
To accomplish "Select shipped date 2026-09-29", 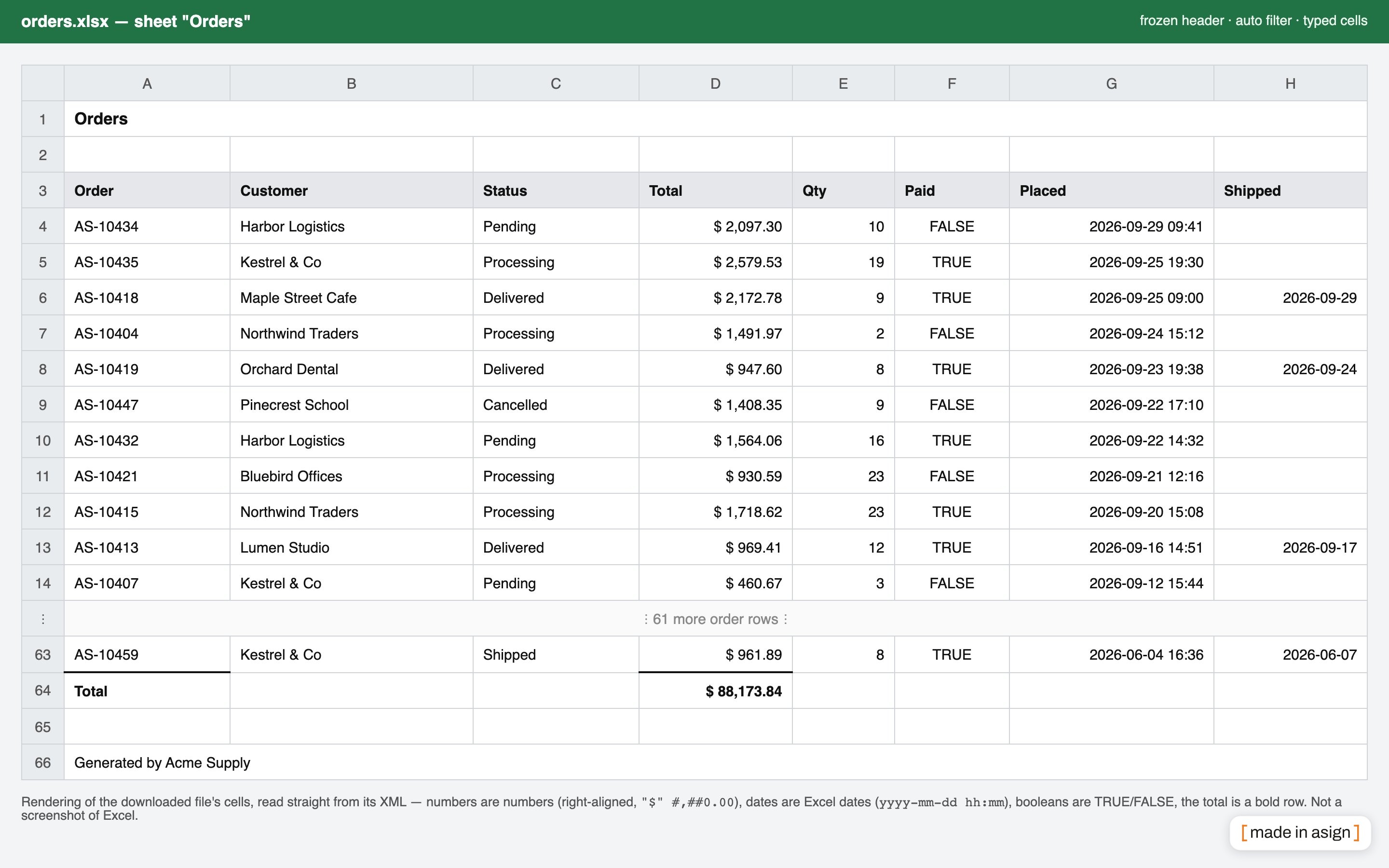I will [x=1290, y=298].
